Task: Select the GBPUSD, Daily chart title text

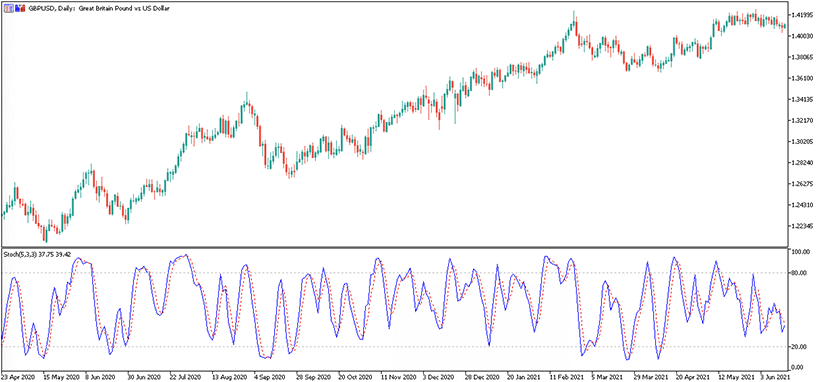Action: point(98,9)
